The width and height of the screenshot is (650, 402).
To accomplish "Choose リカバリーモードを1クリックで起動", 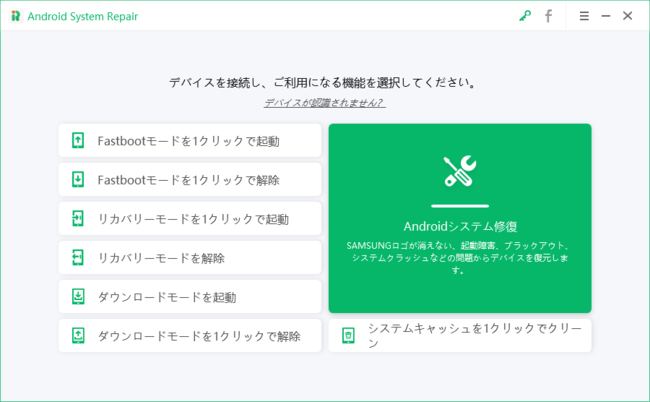I will (x=190, y=218).
